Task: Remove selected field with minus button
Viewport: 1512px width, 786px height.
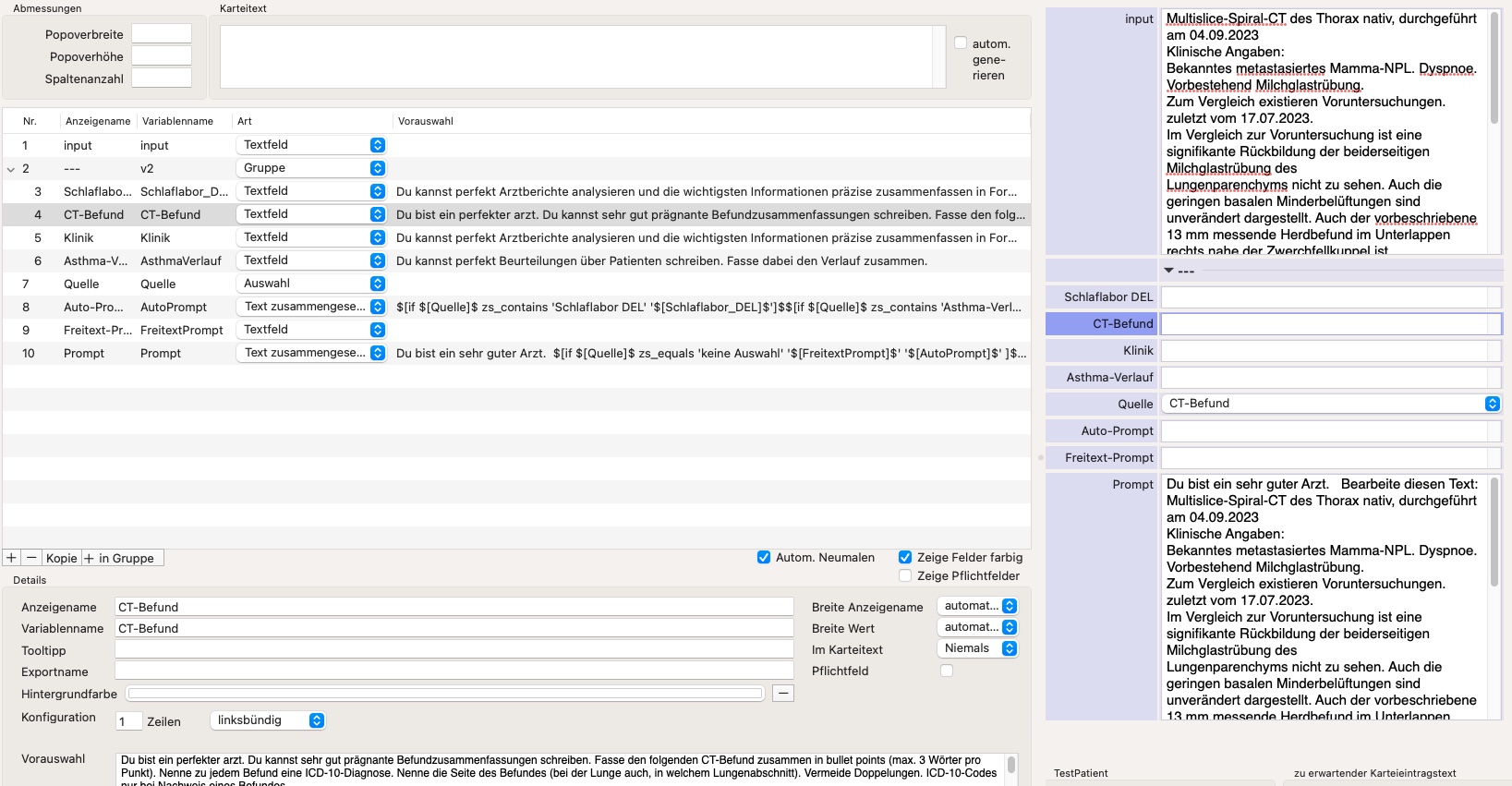Action: pos(31,558)
